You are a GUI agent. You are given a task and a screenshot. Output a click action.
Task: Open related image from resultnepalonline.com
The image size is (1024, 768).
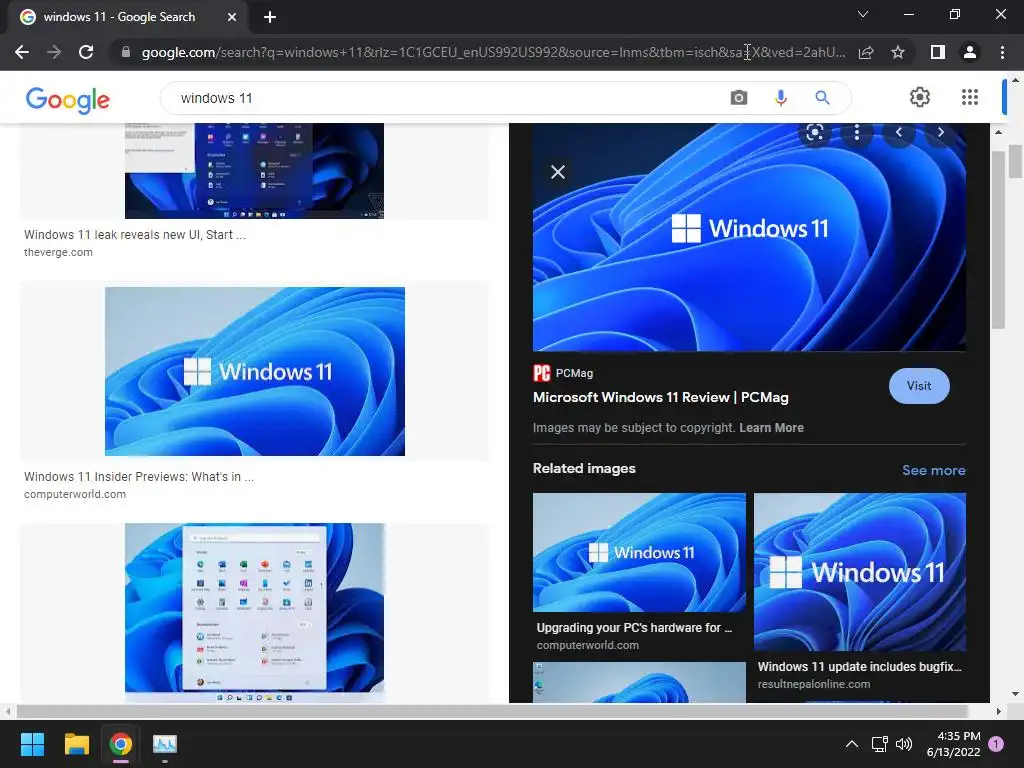coord(859,571)
